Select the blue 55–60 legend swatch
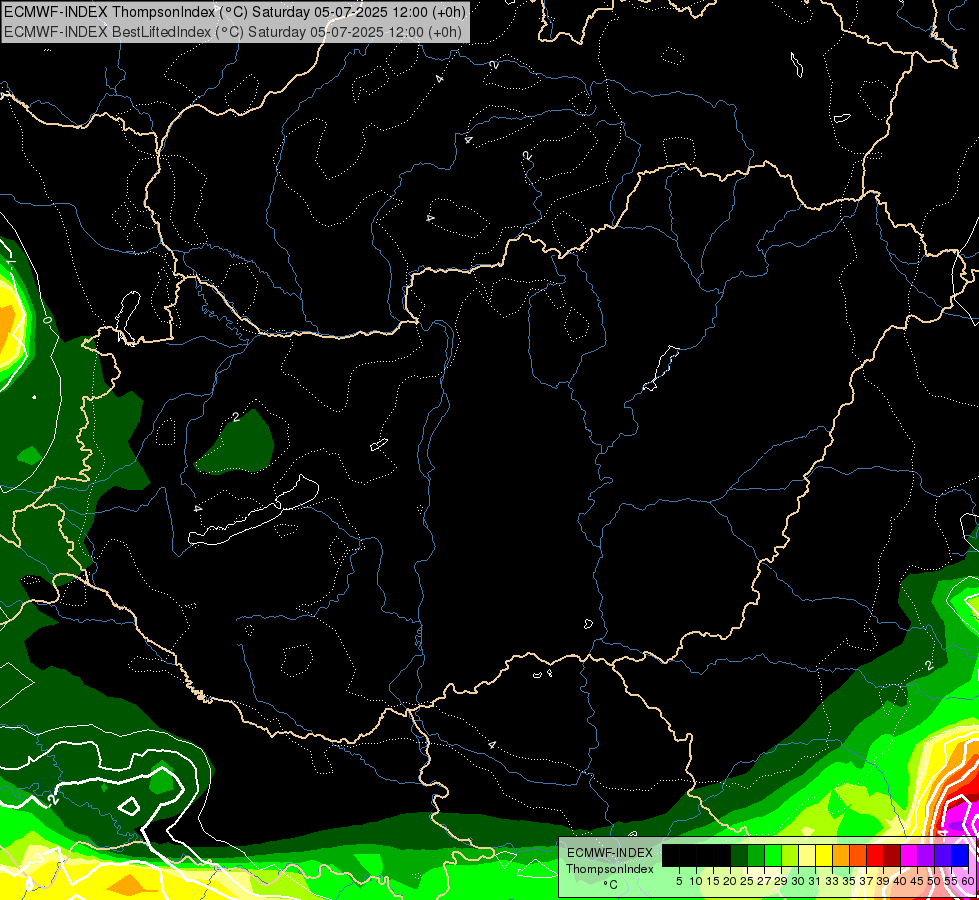The height and width of the screenshot is (900, 979). [960, 856]
